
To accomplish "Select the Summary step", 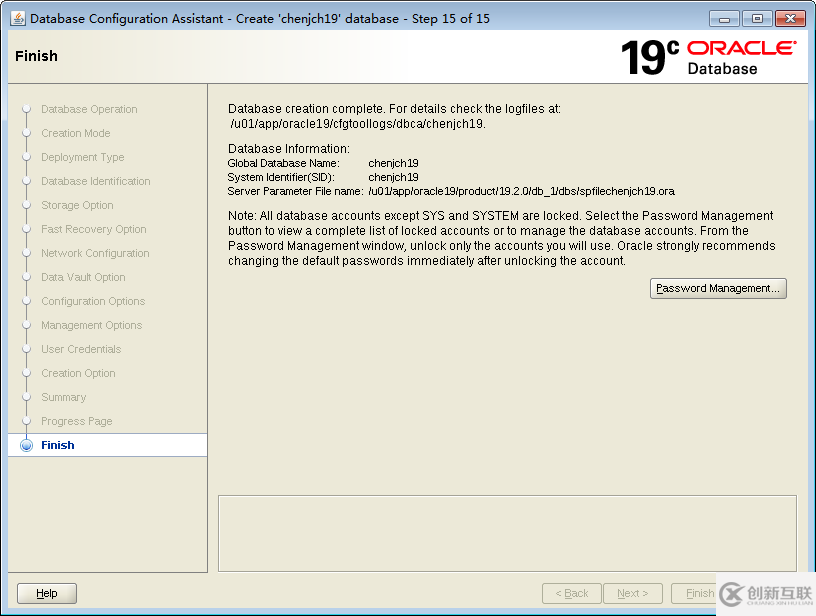I will (63, 397).
